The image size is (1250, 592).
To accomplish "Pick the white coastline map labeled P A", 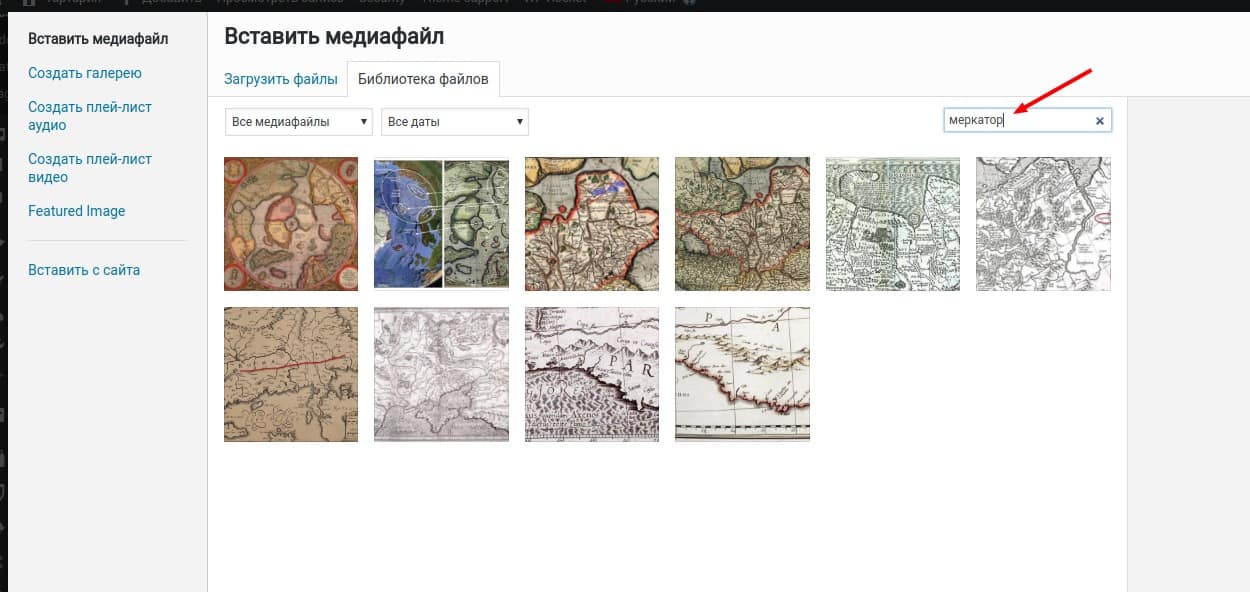I will pyautogui.click(x=742, y=374).
